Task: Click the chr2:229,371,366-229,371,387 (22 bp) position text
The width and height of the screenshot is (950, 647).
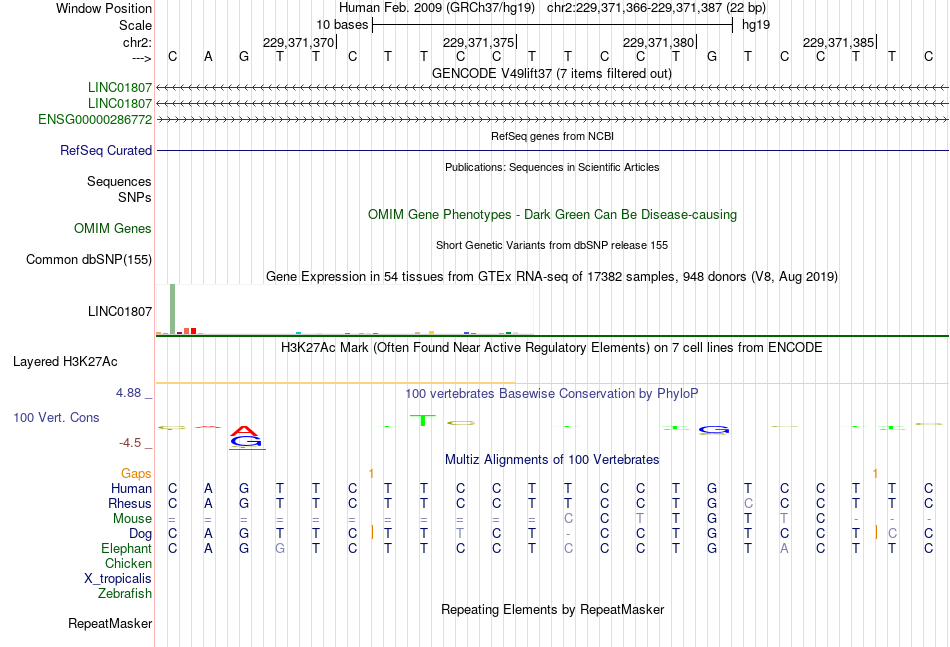Action: pyautogui.click(x=656, y=8)
